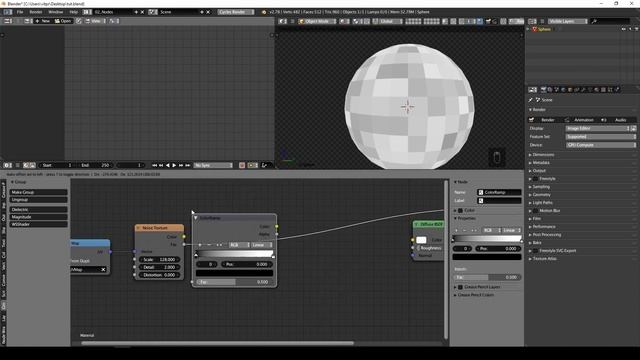Viewport: 640px width, 360px height.
Task: Open the Global orientation dropdown
Action: (x=387, y=21)
